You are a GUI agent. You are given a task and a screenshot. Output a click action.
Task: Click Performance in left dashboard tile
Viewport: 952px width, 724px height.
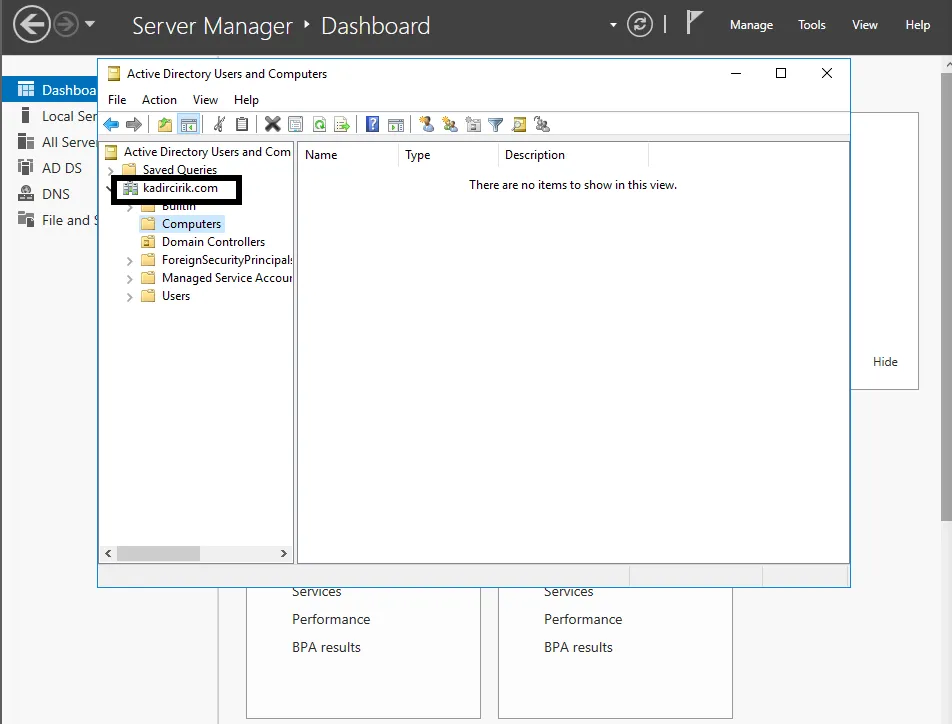point(331,620)
